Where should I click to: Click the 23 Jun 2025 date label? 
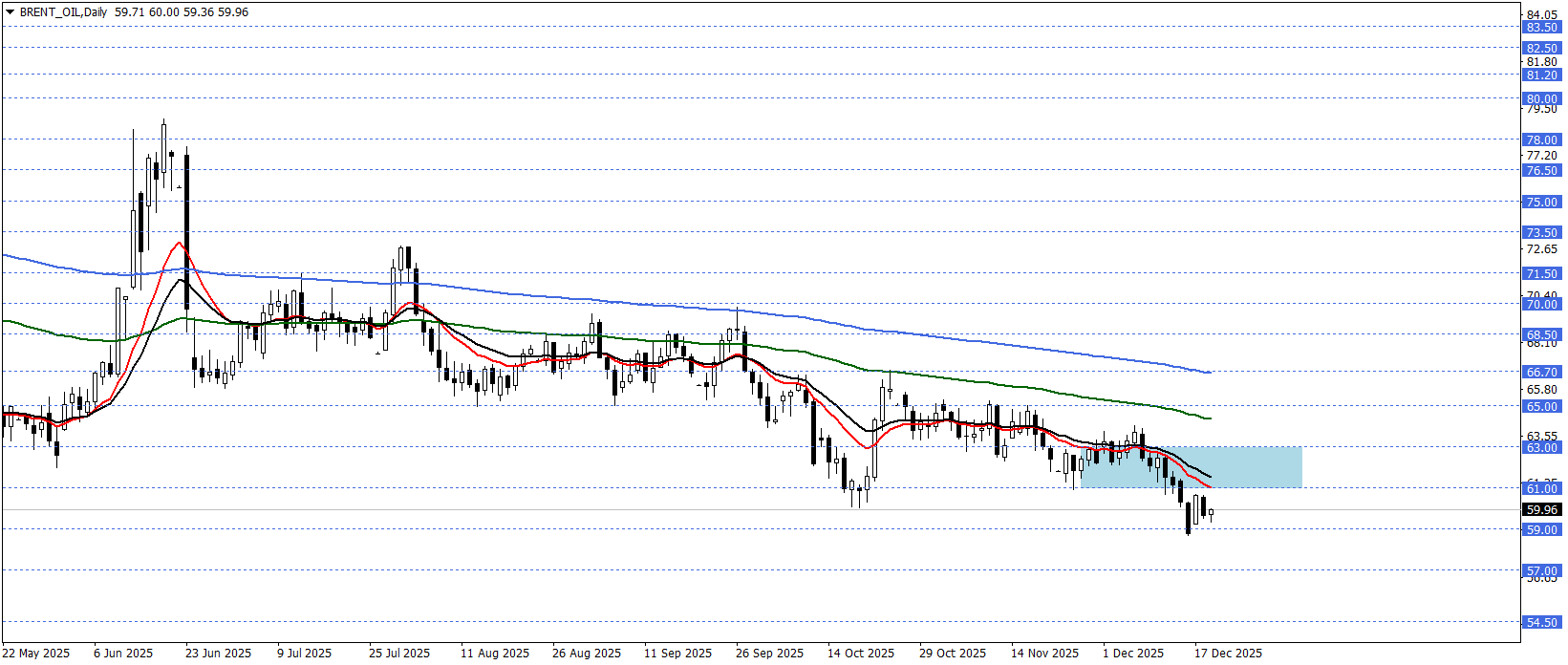point(218,654)
